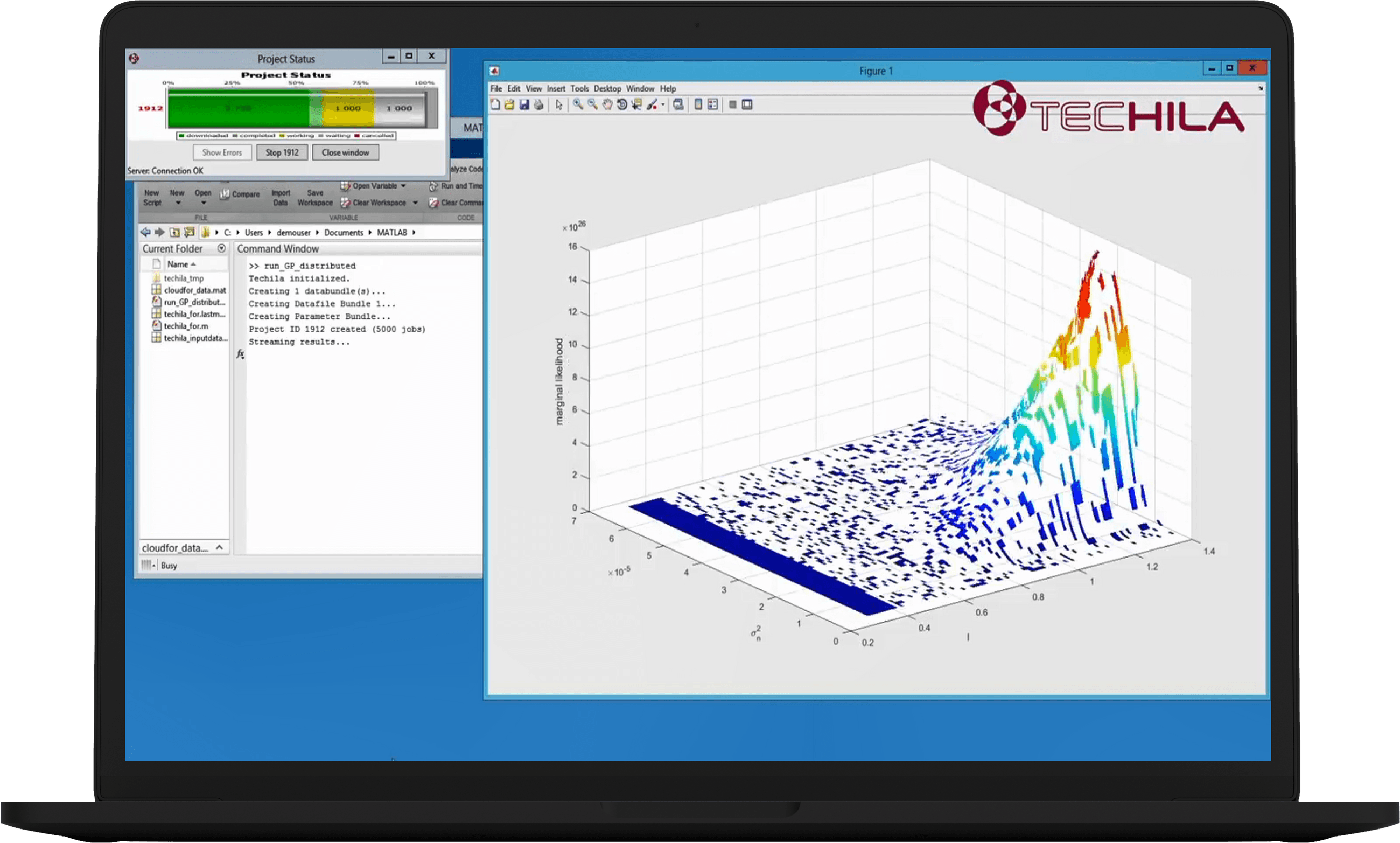Viewport: 1400px width, 843px height.
Task: Select the Zoom In tool in Figure toolbar
Action: 577,104
